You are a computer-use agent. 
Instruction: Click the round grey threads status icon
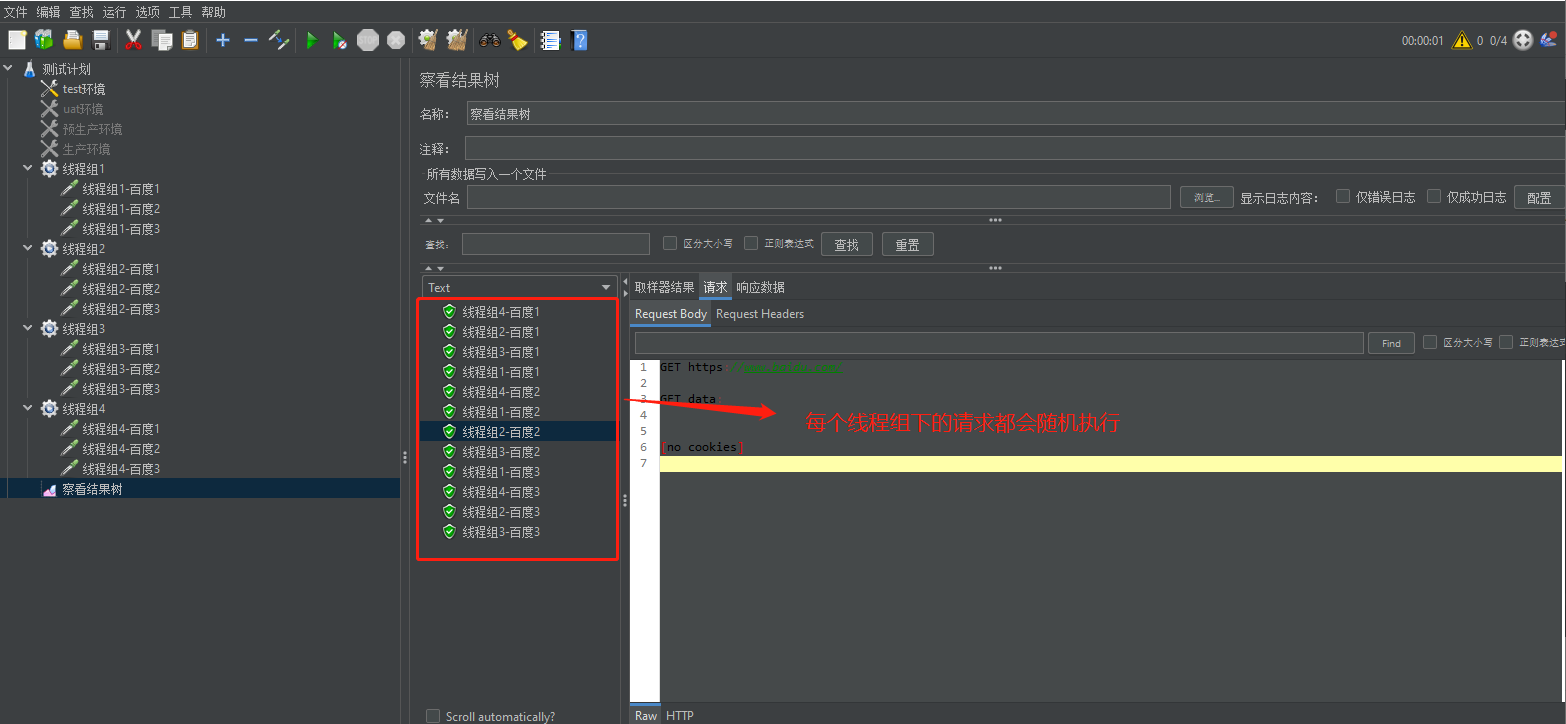tap(1523, 40)
